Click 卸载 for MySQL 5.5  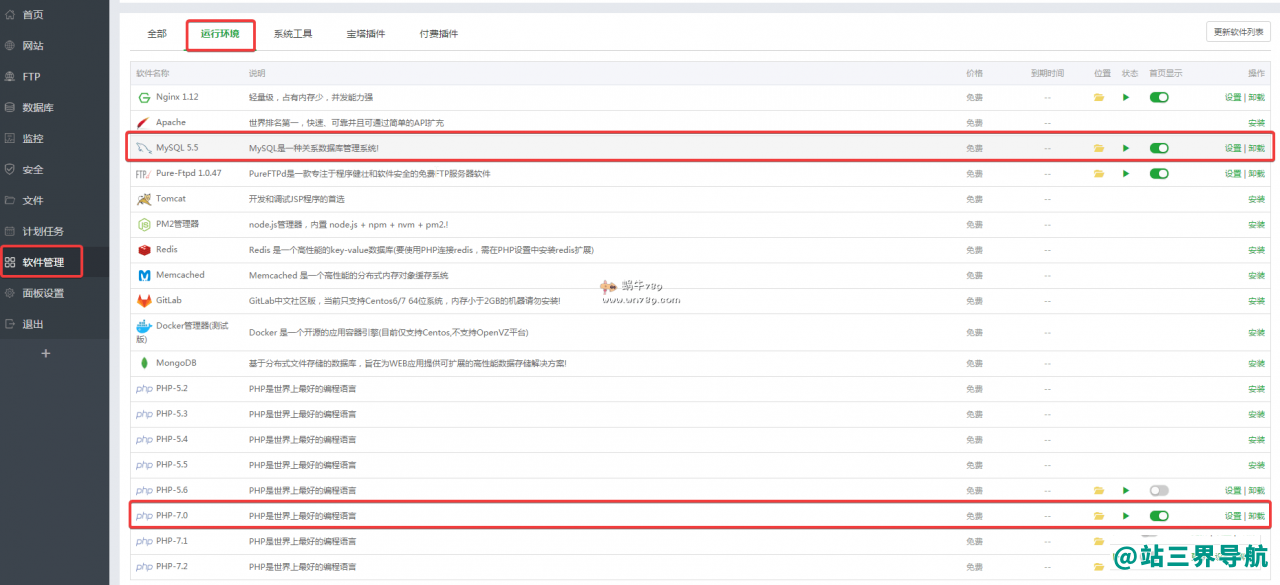tap(1256, 148)
